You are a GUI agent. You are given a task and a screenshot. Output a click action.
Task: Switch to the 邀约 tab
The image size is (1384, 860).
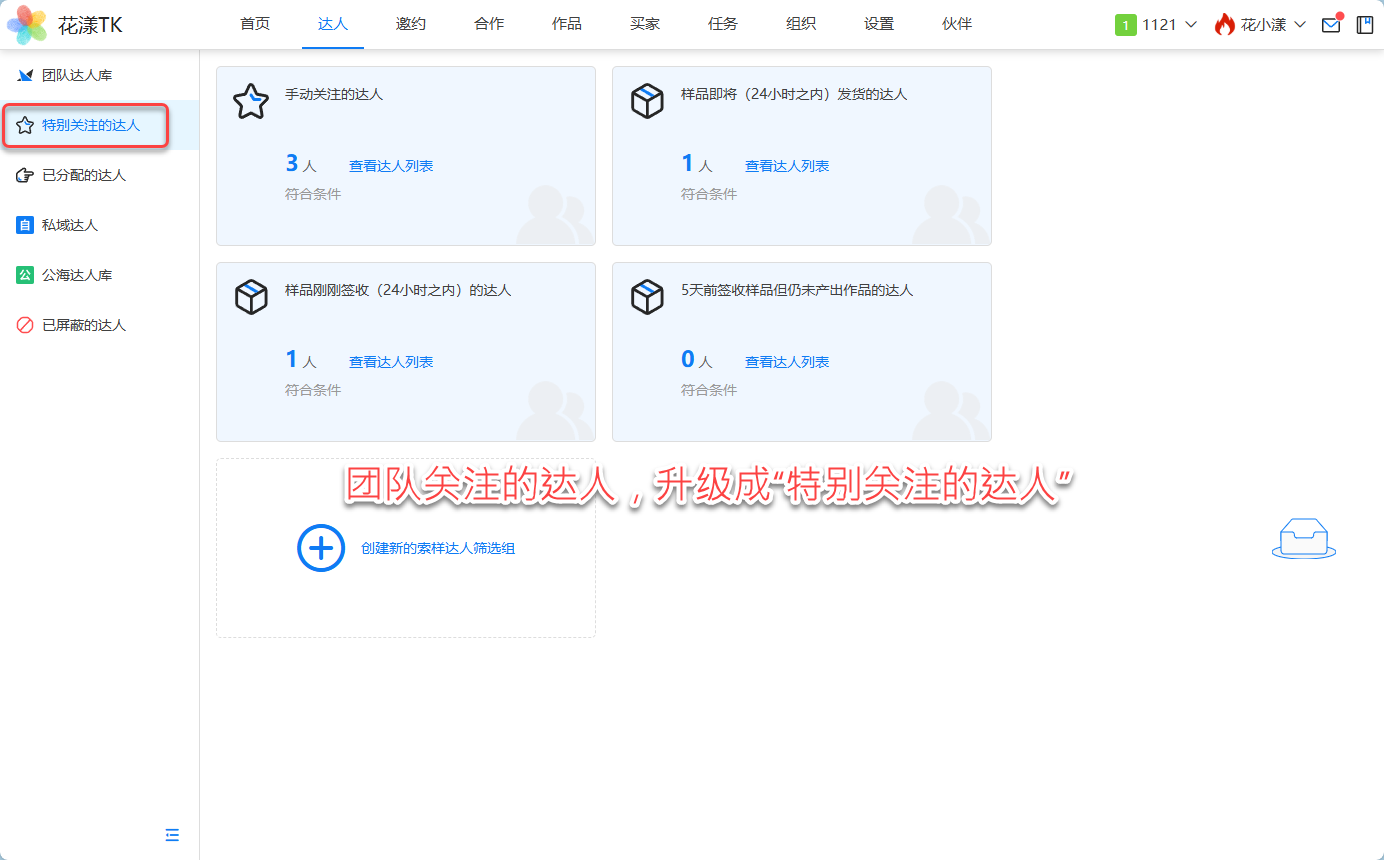410,24
